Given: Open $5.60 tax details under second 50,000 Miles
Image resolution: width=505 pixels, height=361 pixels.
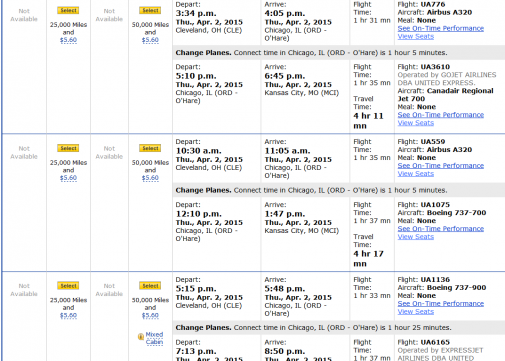Looking at the screenshot, I should pyautogui.click(x=150, y=178).
